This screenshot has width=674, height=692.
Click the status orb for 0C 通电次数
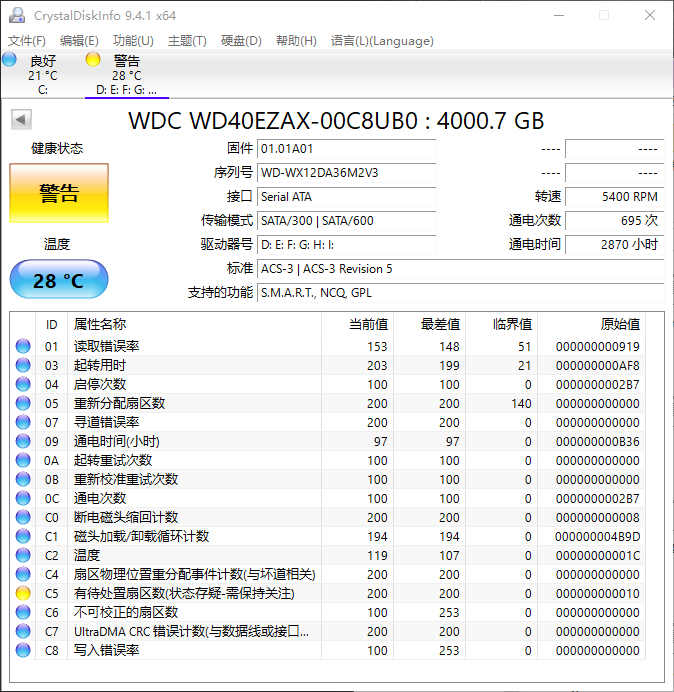pyautogui.click(x=23, y=498)
